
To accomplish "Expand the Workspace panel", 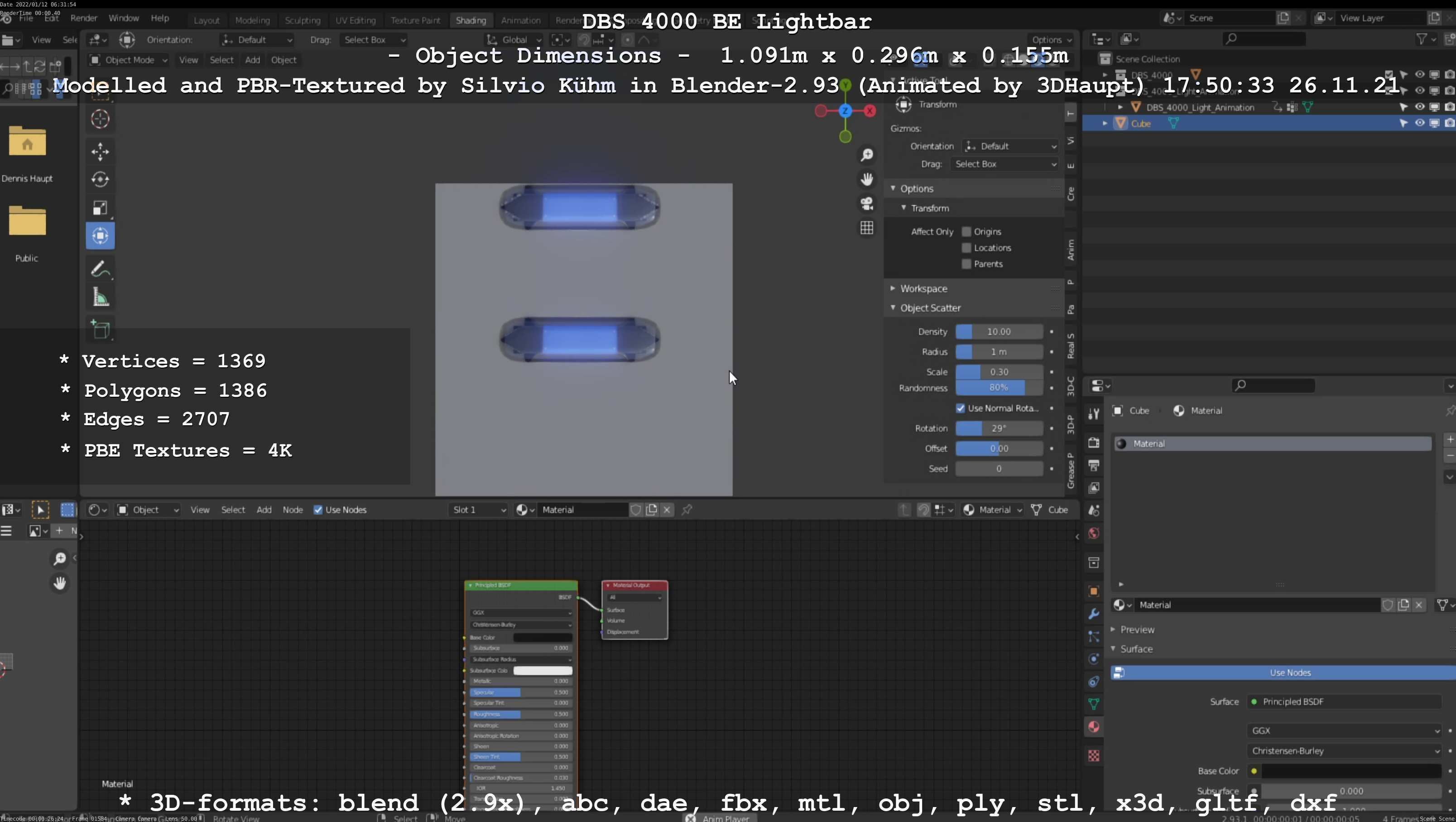I will pyautogui.click(x=923, y=288).
